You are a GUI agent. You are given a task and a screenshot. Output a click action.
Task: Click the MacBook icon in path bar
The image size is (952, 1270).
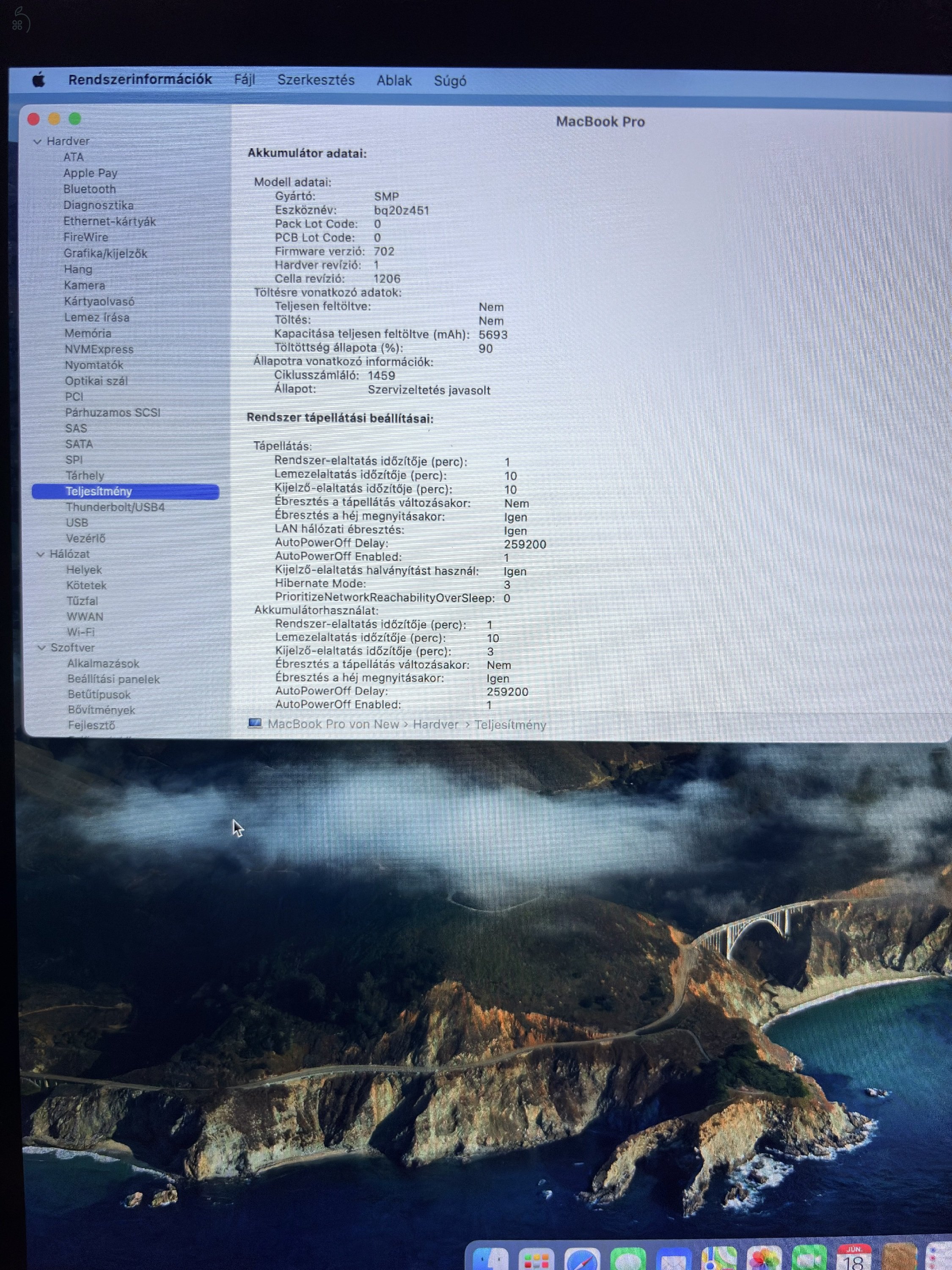pyautogui.click(x=255, y=723)
